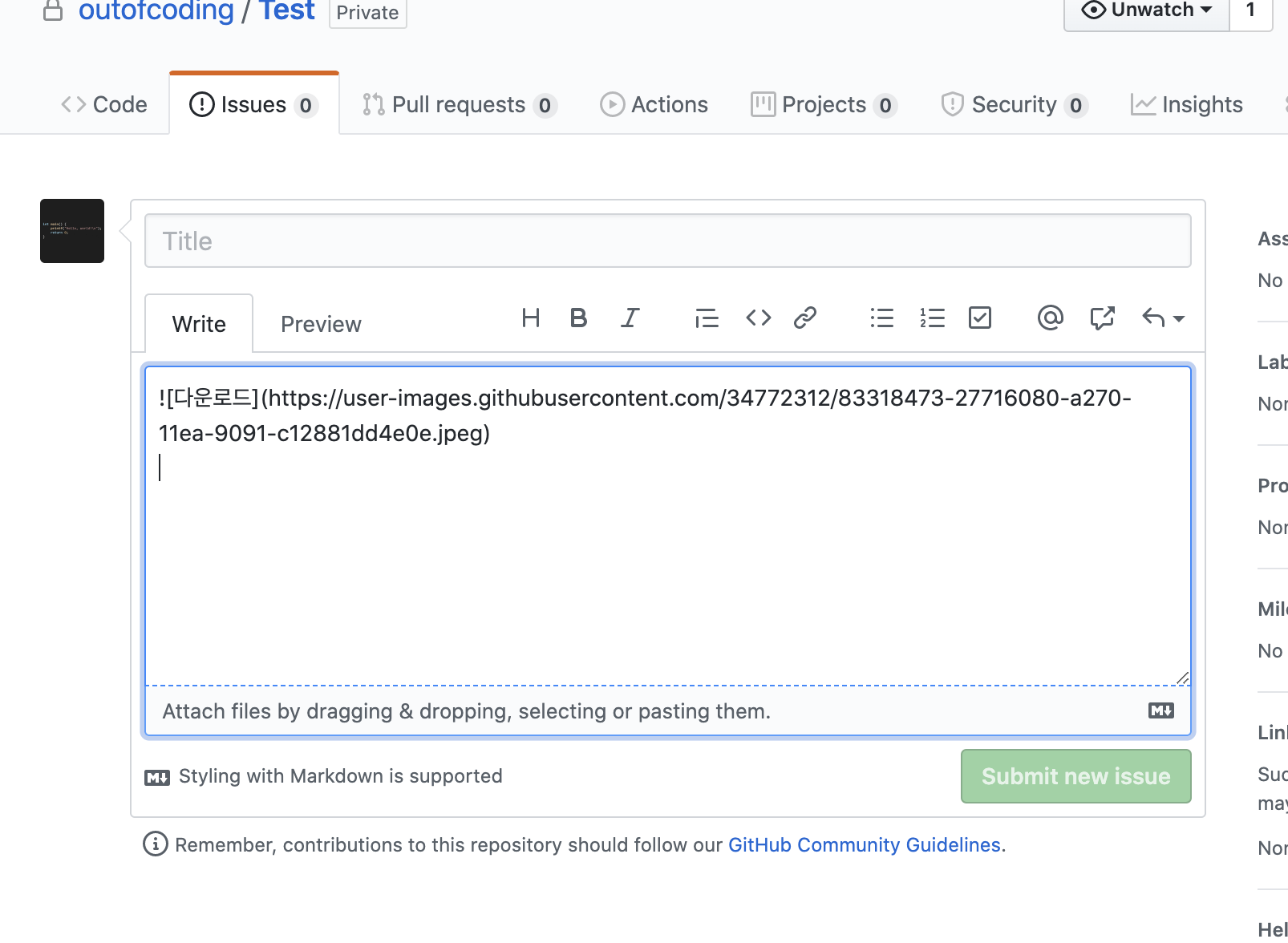This screenshot has width=1288, height=943.
Task: View the watchers count of 1
Action: (x=1250, y=11)
